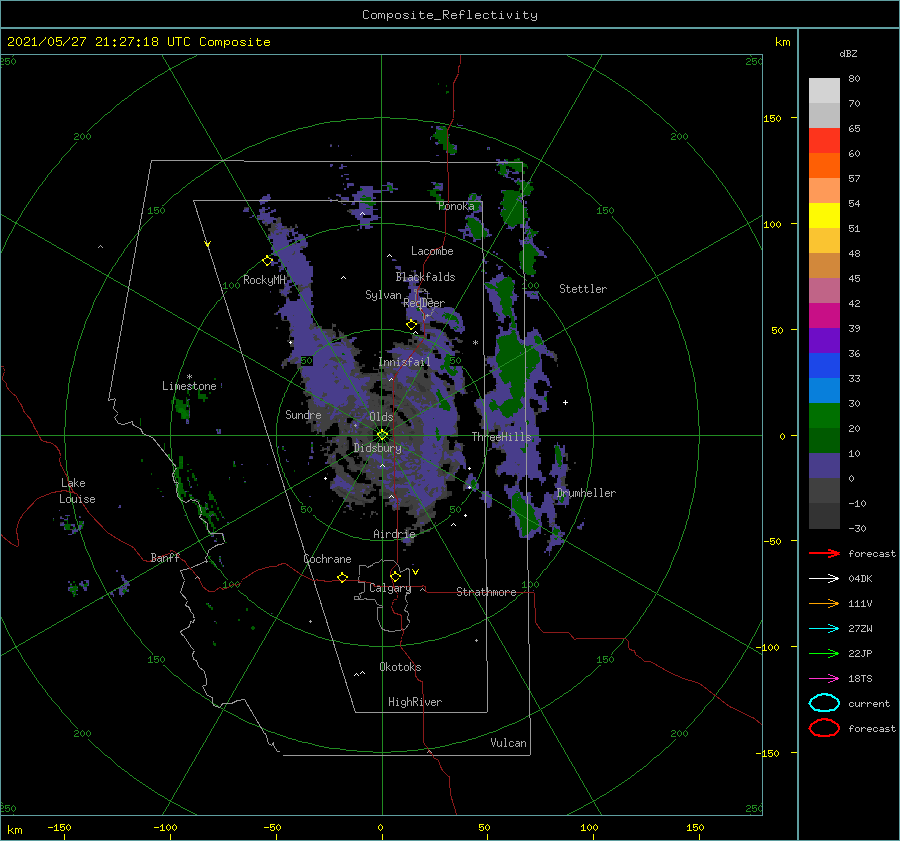Click the Didsbury city label

pyautogui.click(x=377, y=448)
